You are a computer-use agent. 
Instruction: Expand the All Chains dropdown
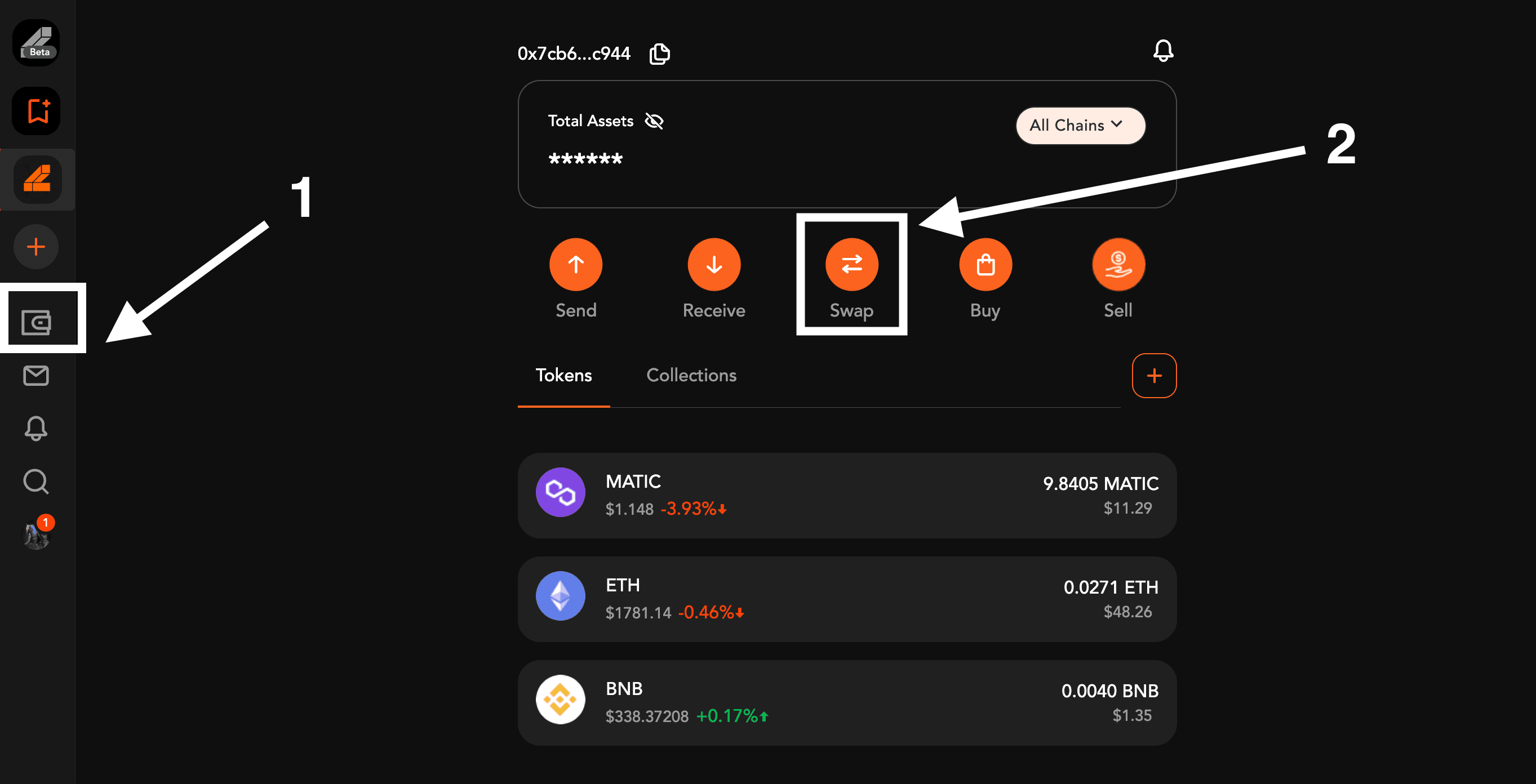[x=1080, y=125]
